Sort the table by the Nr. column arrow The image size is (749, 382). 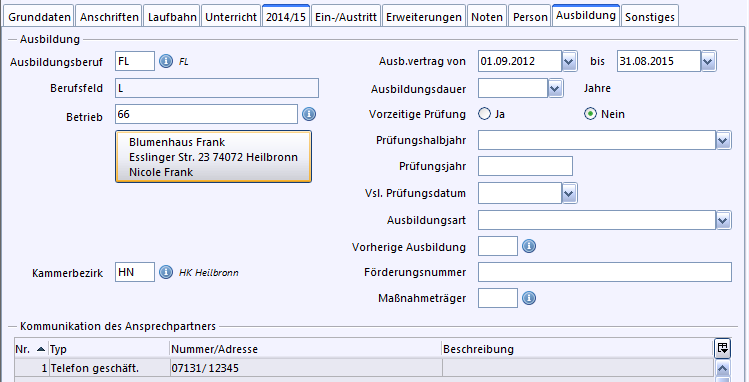point(41,350)
